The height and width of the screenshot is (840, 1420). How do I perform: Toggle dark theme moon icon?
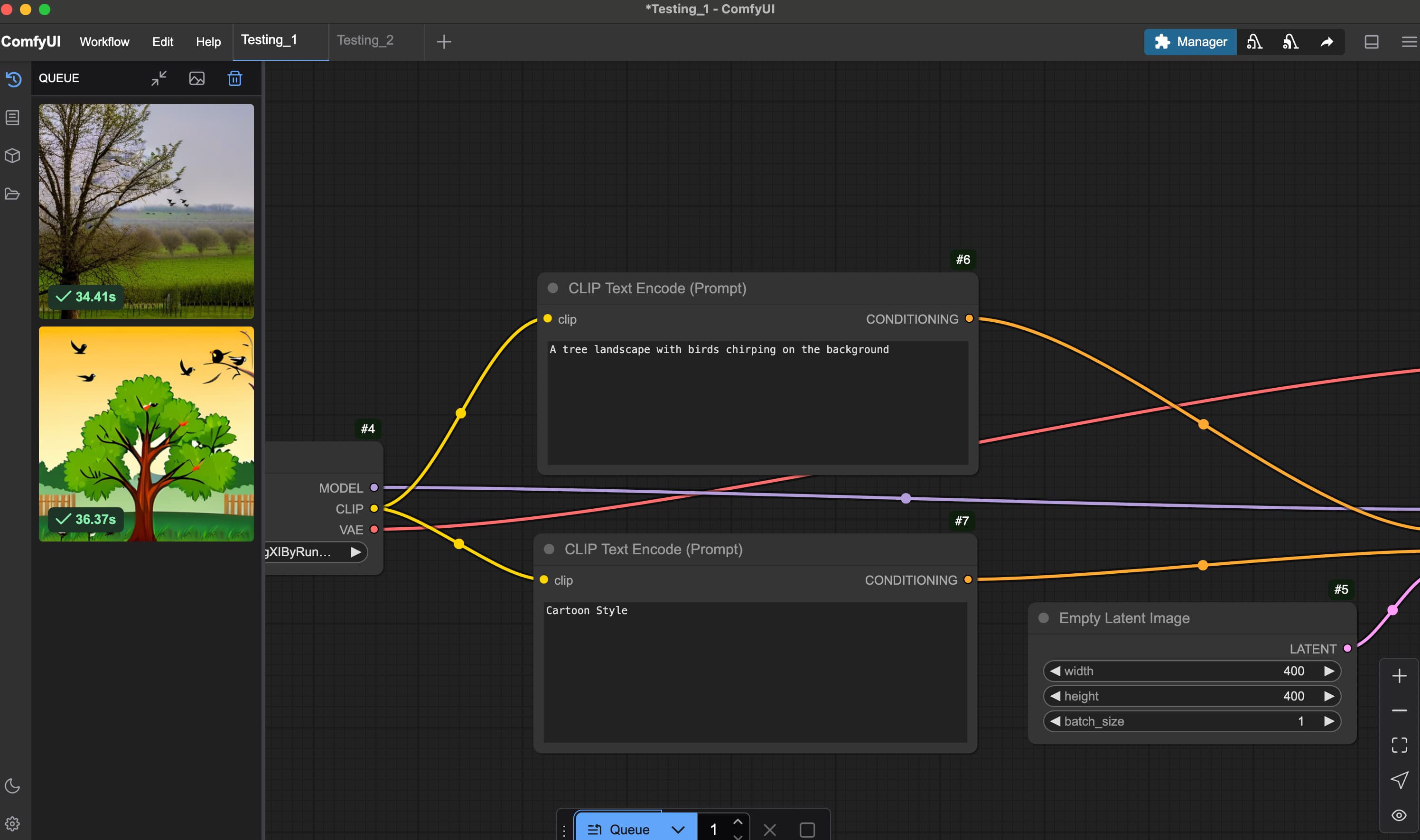[x=12, y=785]
